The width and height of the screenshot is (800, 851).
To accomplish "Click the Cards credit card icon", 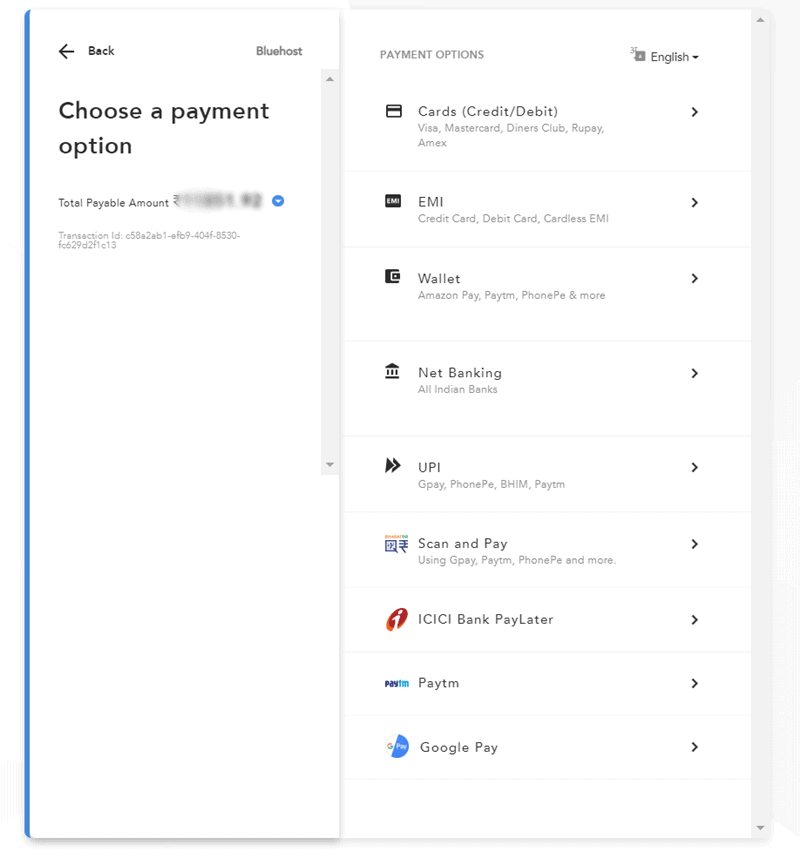I will 393,111.
